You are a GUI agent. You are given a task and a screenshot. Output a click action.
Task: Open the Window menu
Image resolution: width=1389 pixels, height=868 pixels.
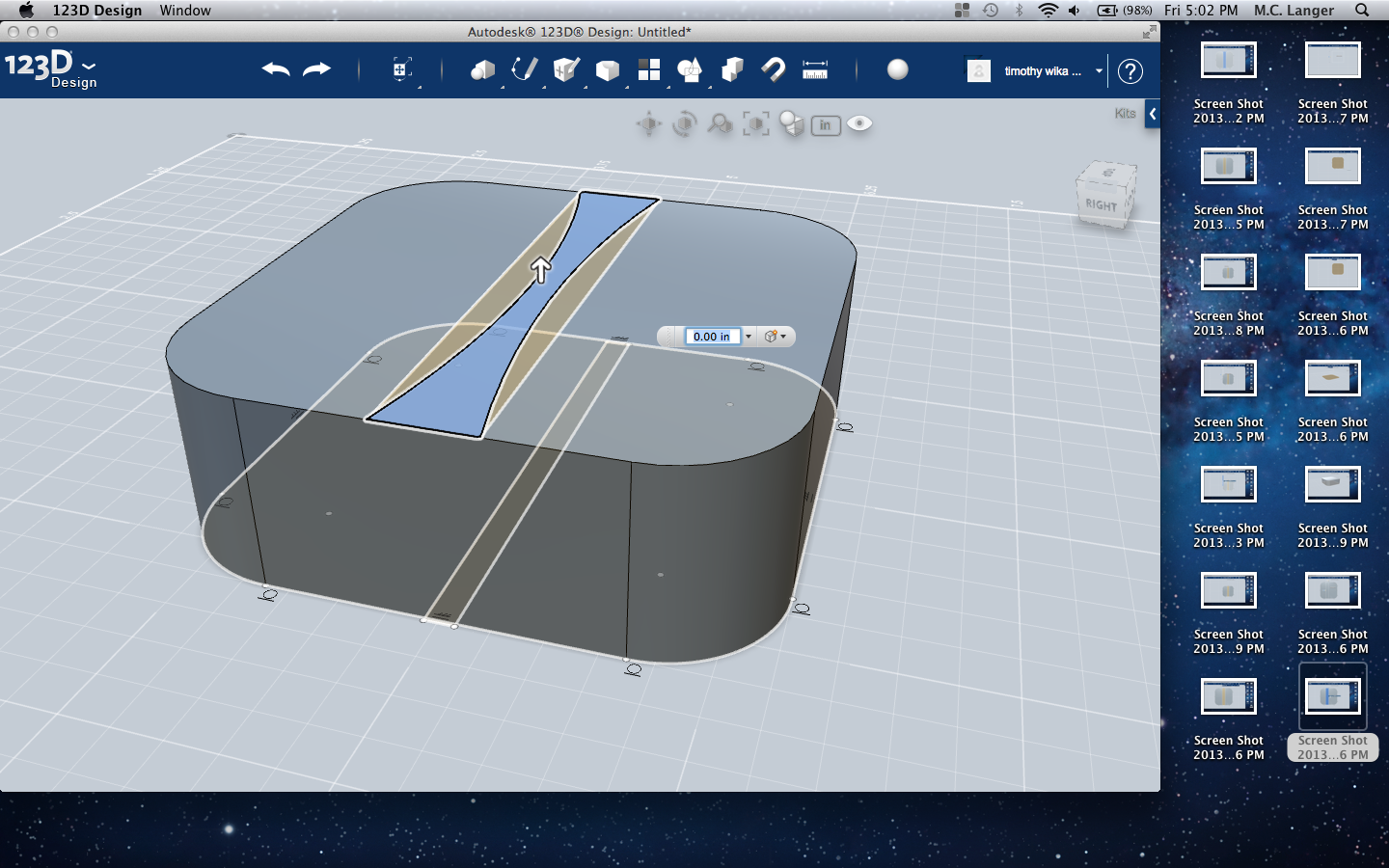[x=185, y=11]
